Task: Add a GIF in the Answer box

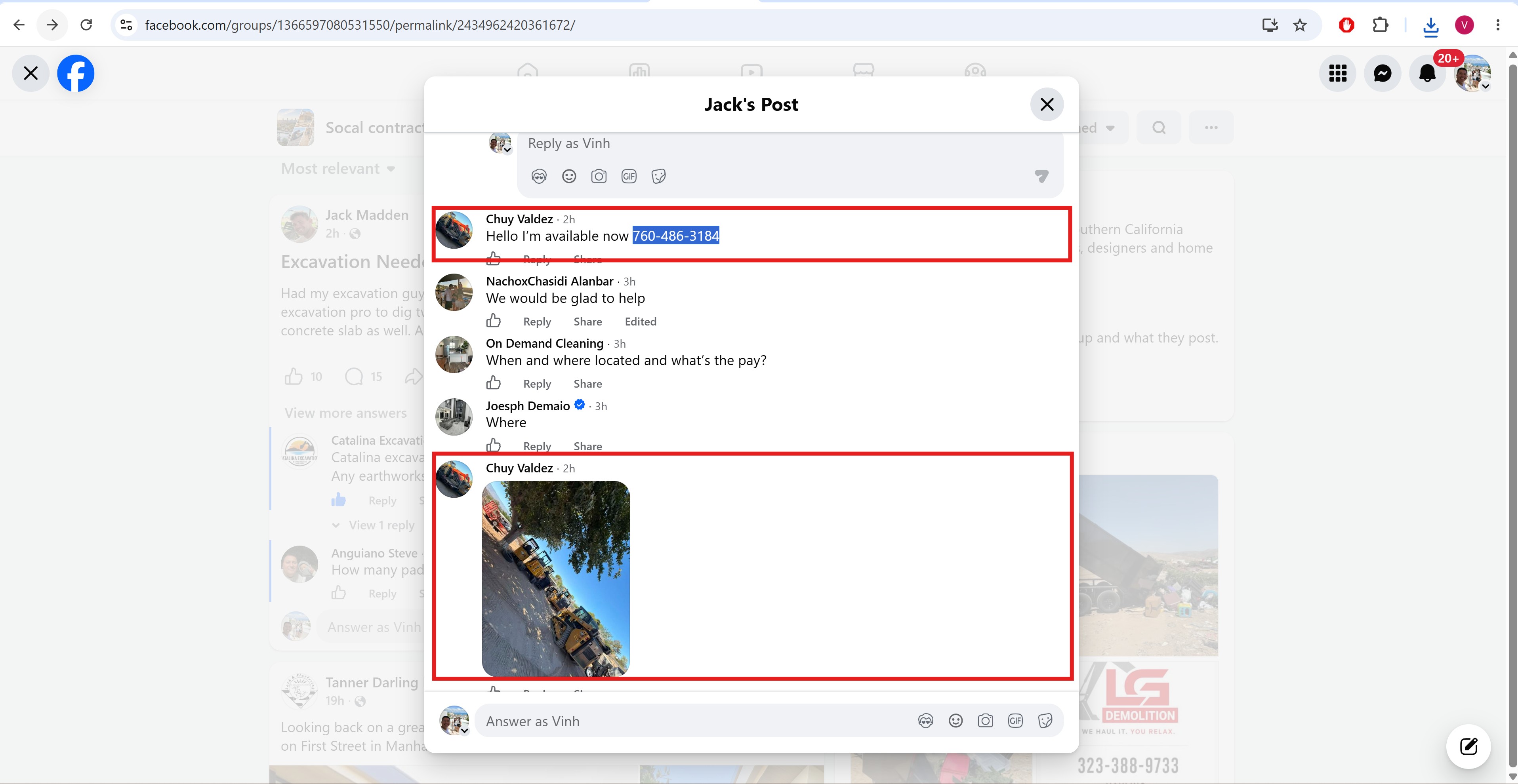Action: tap(1015, 720)
